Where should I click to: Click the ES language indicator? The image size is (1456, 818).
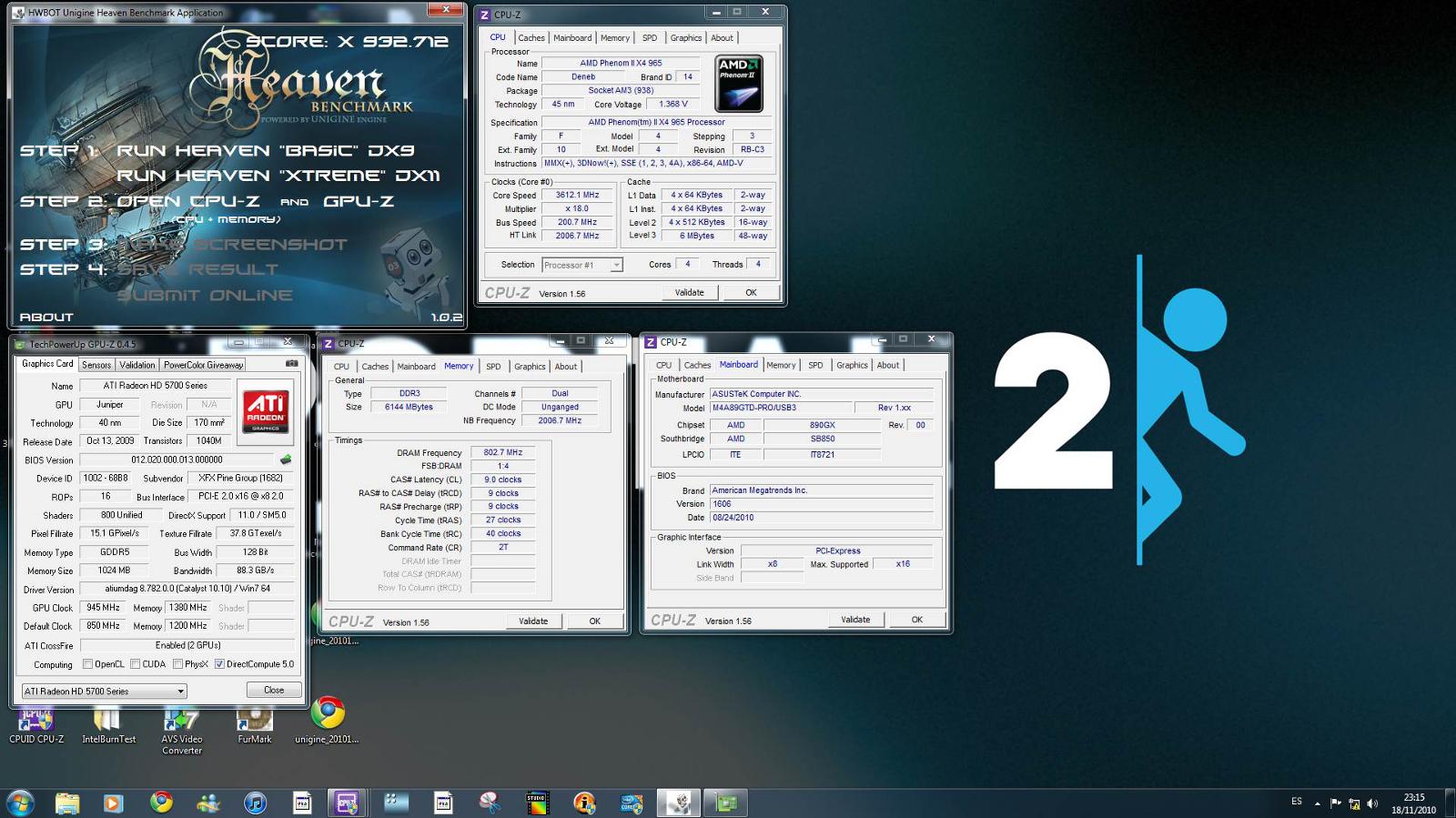tap(1296, 802)
